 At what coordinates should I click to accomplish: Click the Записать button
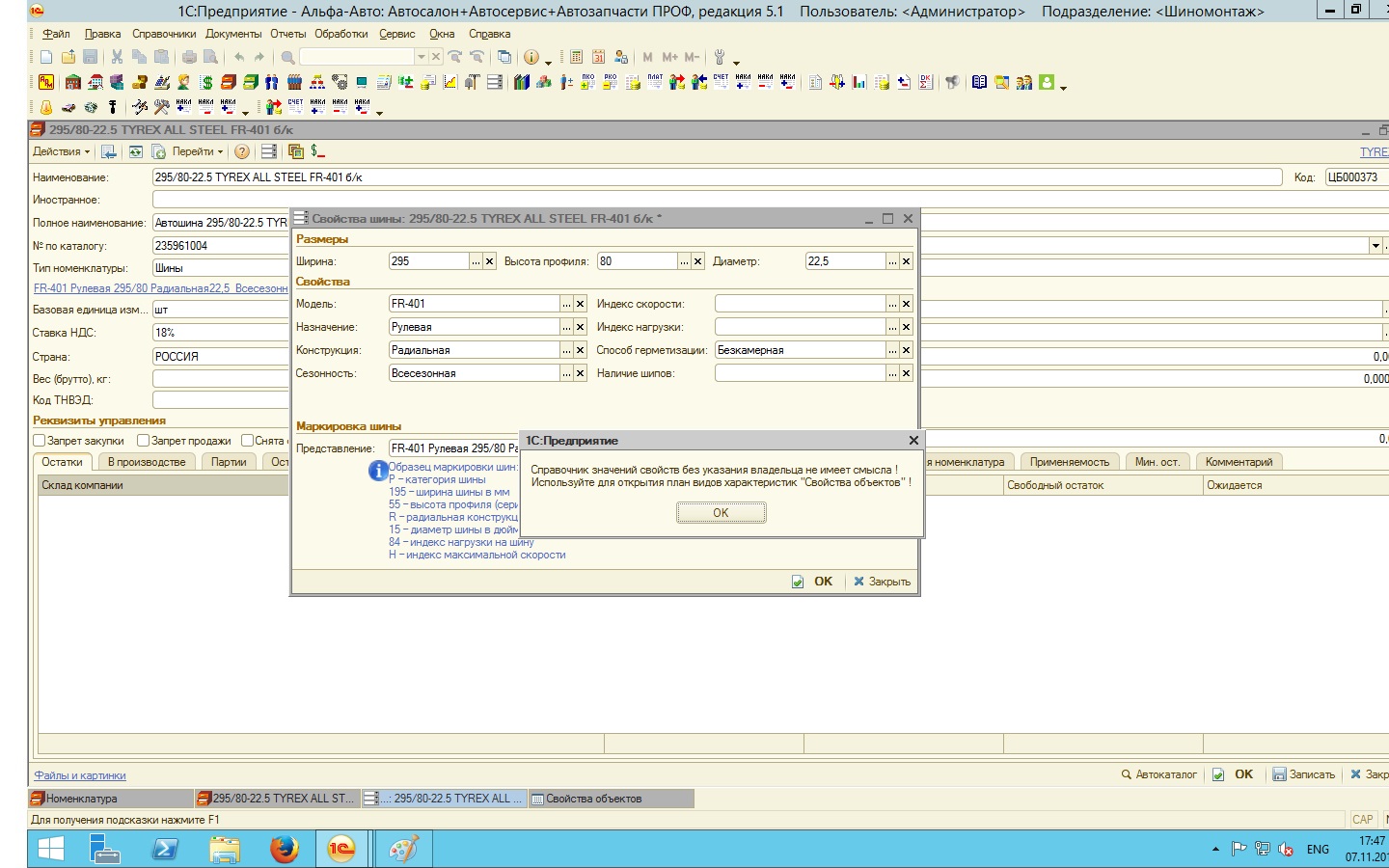(1304, 774)
